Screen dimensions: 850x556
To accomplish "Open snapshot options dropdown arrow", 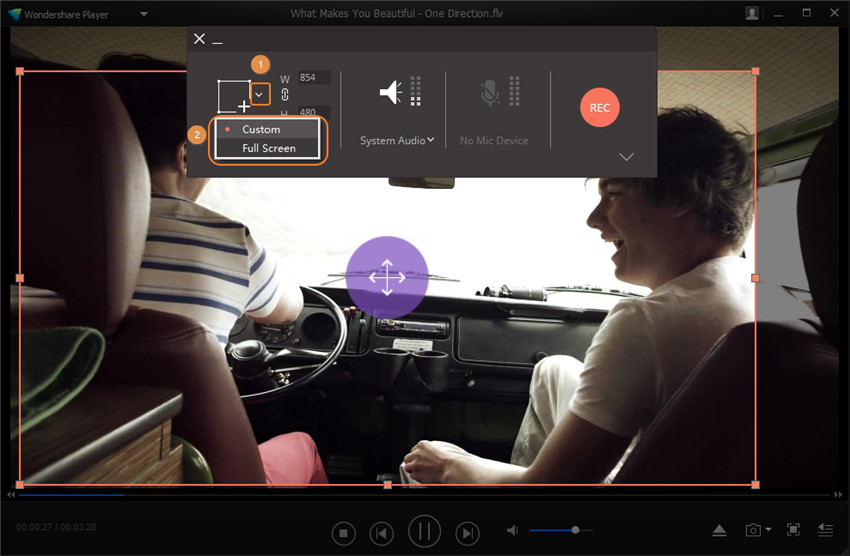I will [x=768, y=529].
